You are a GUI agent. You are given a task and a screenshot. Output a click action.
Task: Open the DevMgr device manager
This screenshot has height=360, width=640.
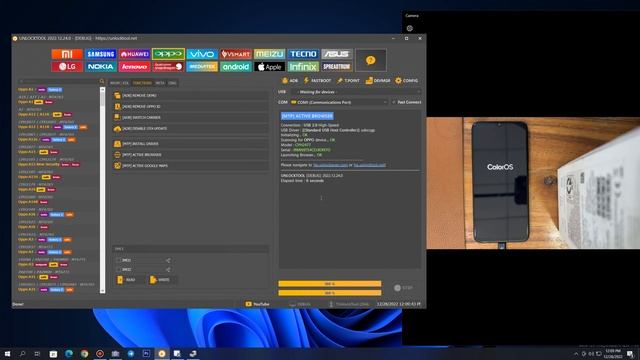tap(378, 81)
